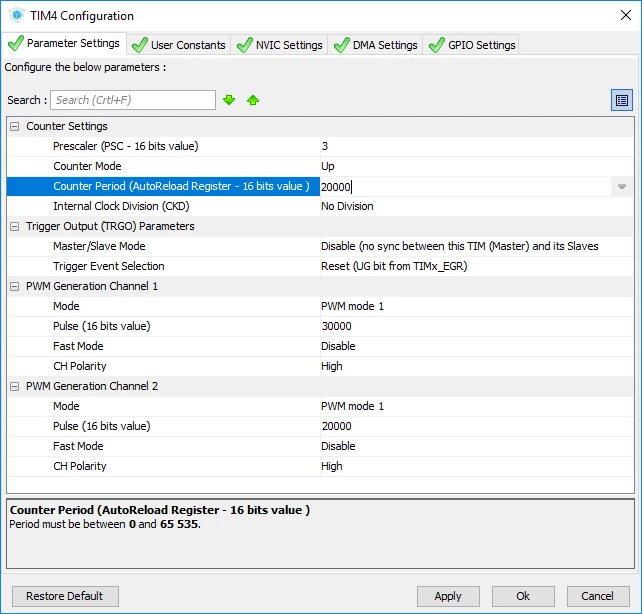Screen dimensions: 642x614
Task: Close the TIM4 Configuration dialog
Action: tap(626, 16)
